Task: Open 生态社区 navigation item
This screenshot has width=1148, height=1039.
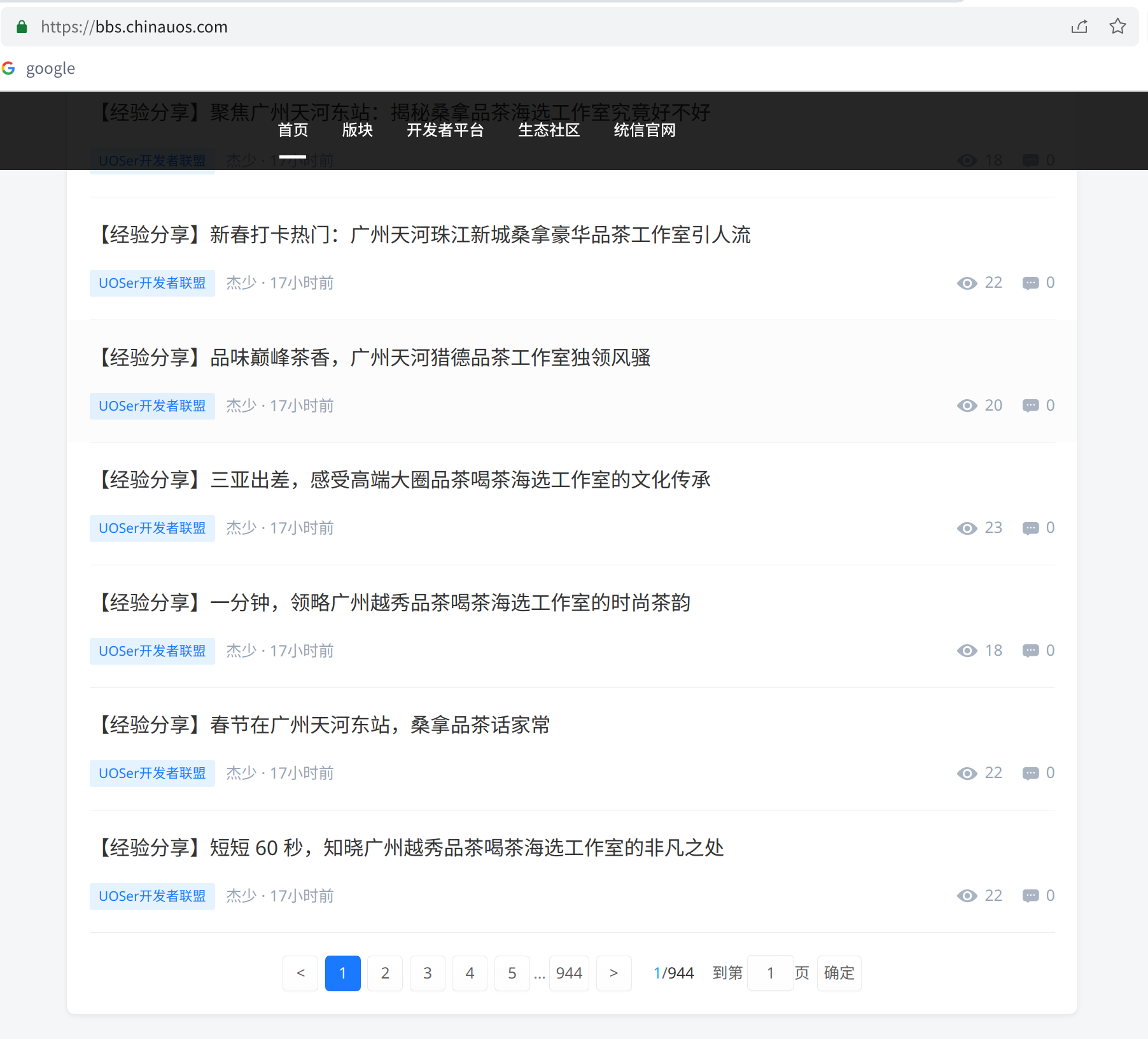Action: pyautogui.click(x=549, y=130)
